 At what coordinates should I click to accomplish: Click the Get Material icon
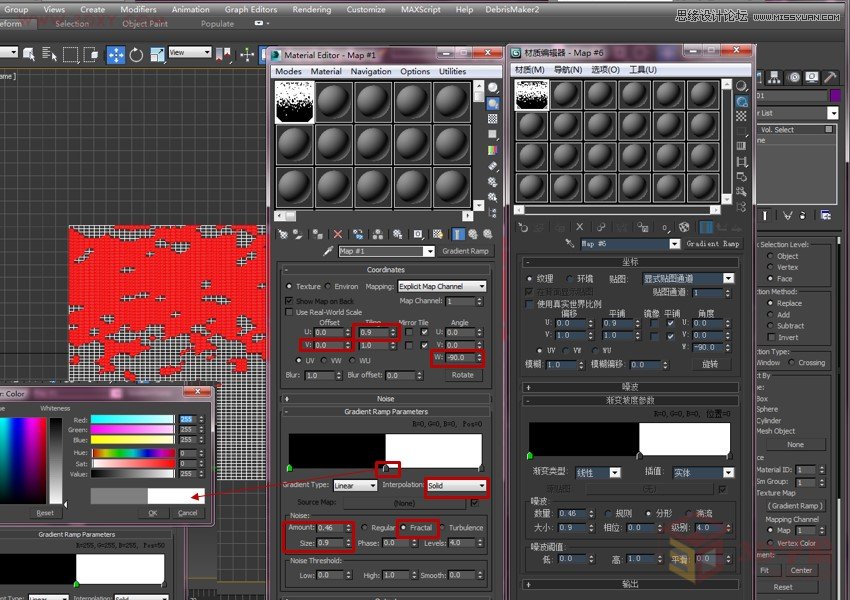(283, 232)
